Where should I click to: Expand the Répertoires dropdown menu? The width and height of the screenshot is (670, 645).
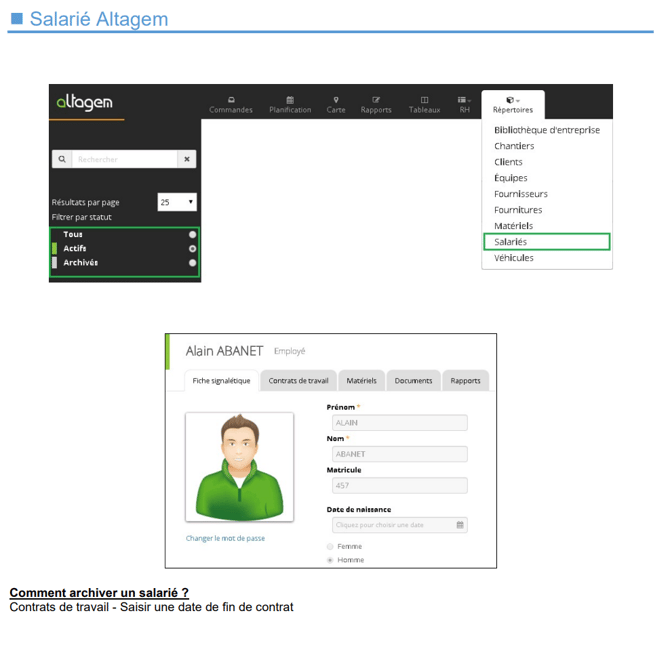point(513,105)
